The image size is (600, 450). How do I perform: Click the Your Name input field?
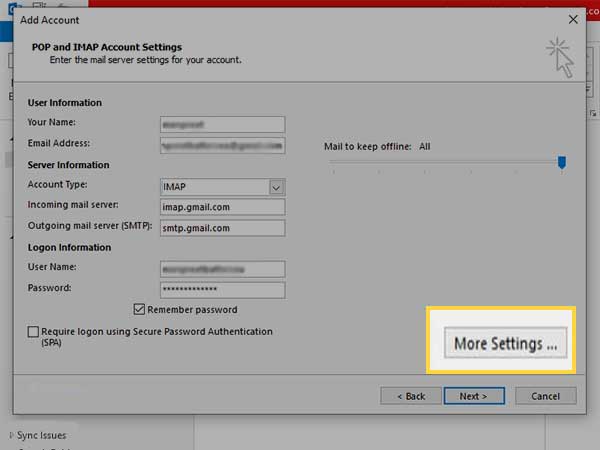[x=222, y=125]
